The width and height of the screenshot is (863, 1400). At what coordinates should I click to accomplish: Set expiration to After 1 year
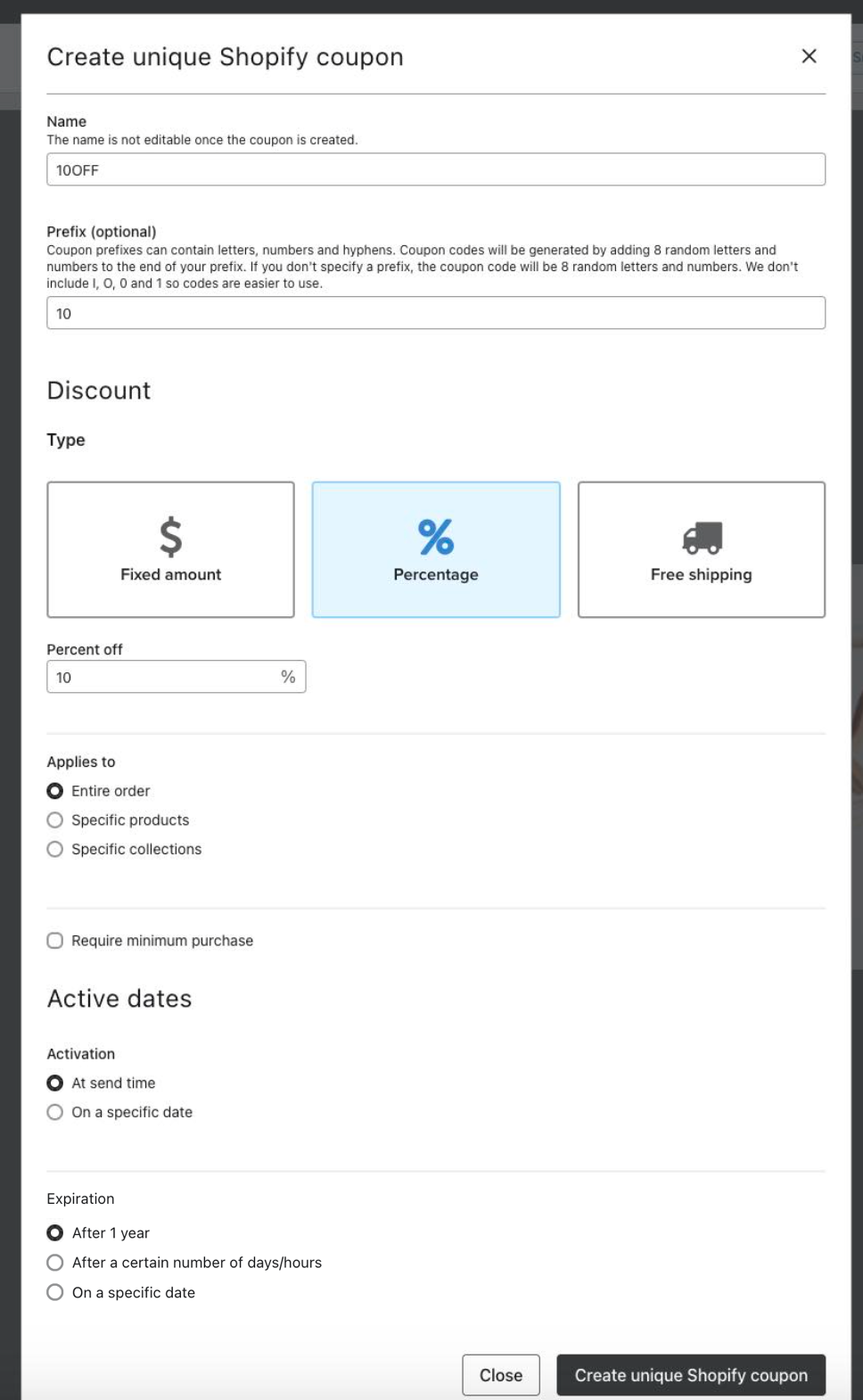pos(55,1232)
